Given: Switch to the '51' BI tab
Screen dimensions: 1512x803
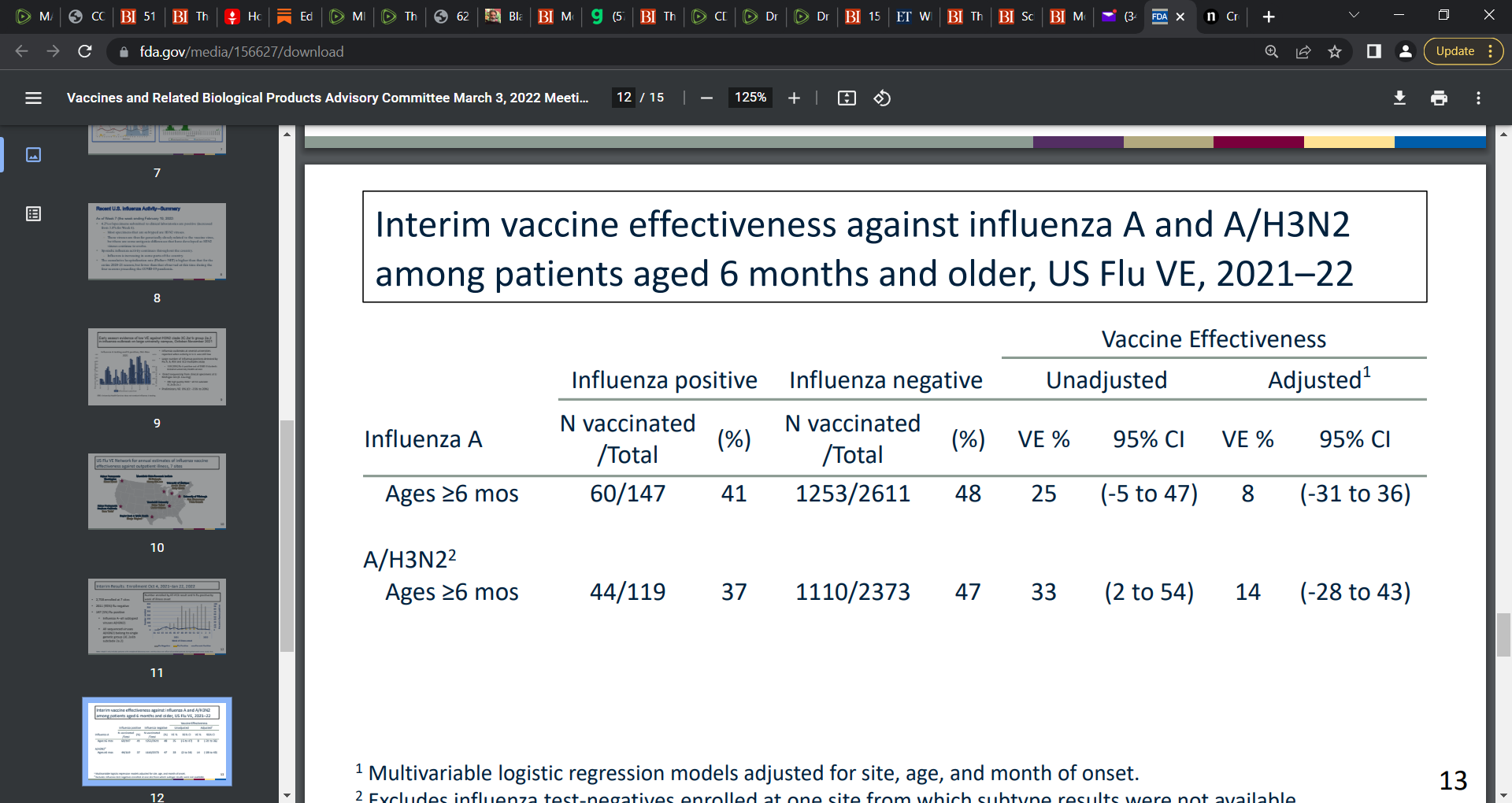Looking at the screenshot, I should tap(139, 17).
